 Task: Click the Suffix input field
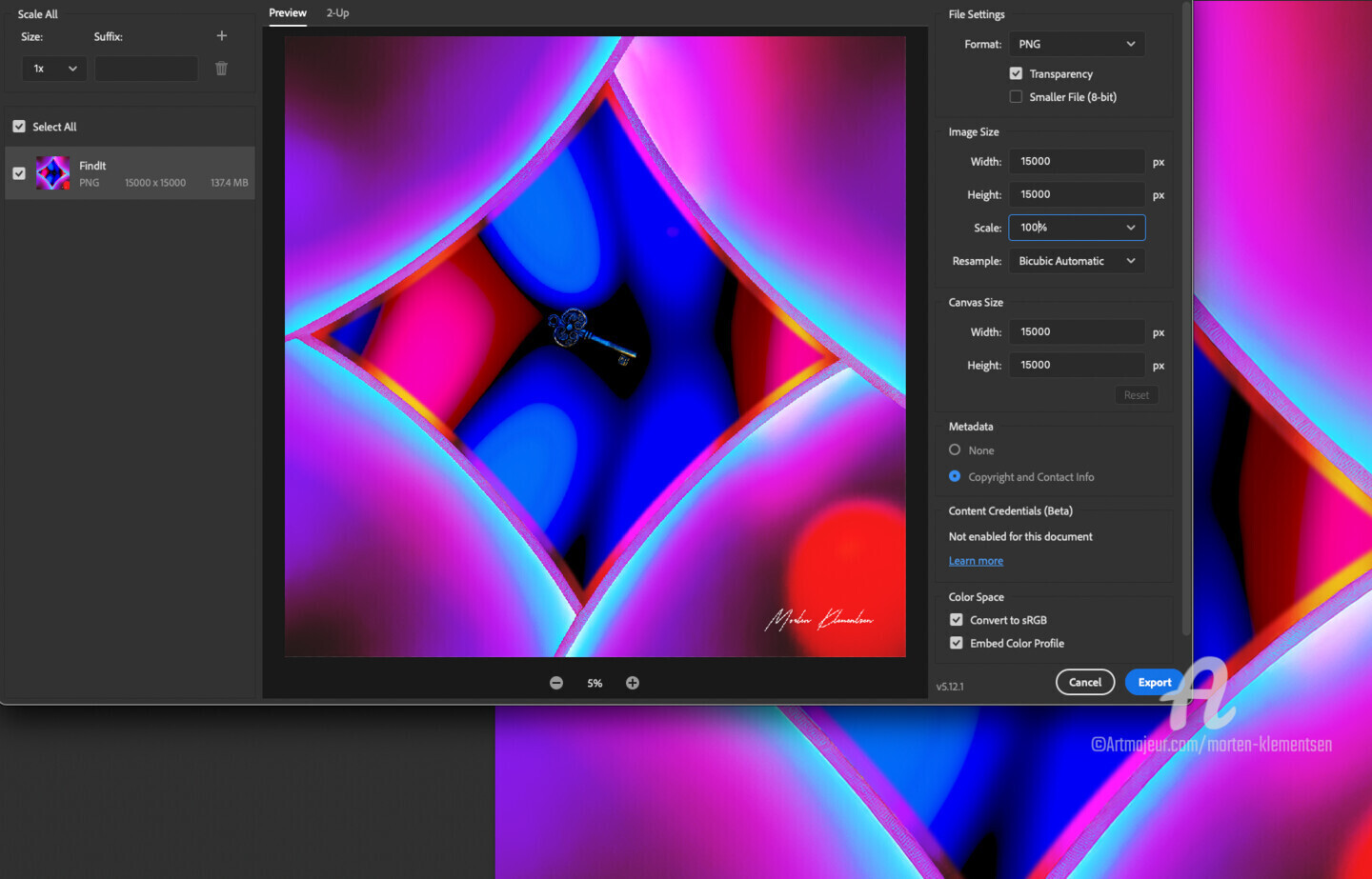[146, 69]
